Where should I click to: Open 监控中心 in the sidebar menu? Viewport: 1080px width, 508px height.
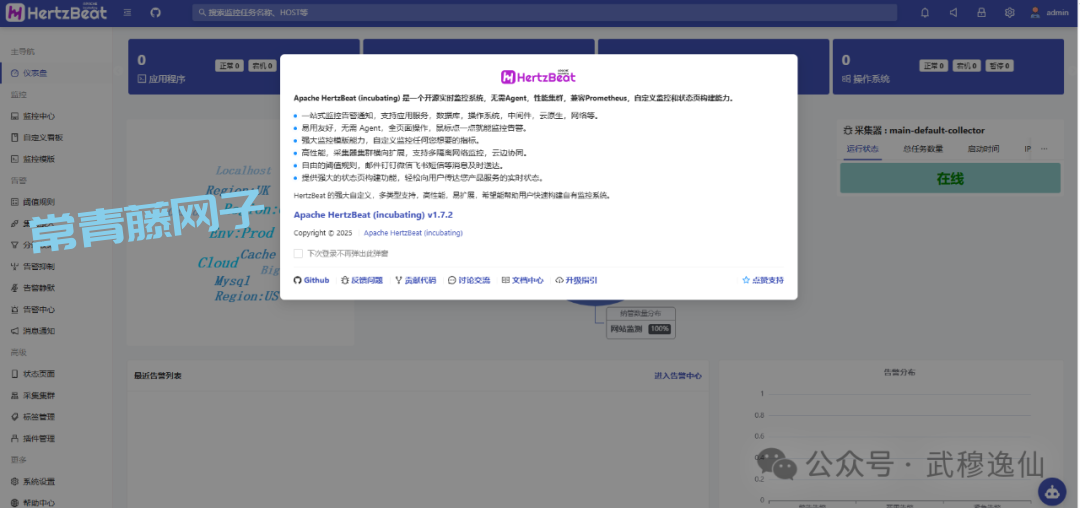click(x=38, y=116)
